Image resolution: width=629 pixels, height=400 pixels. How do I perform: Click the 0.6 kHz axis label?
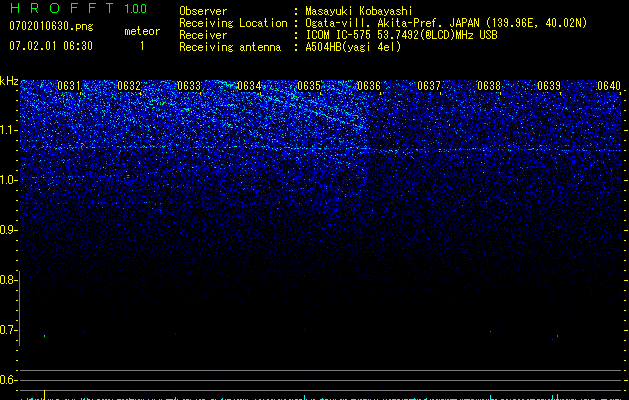click(8, 380)
